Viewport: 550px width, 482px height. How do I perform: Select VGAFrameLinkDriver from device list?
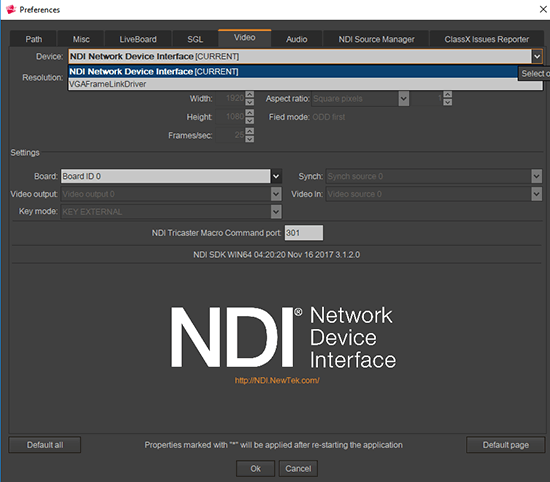click(x=305, y=84)
